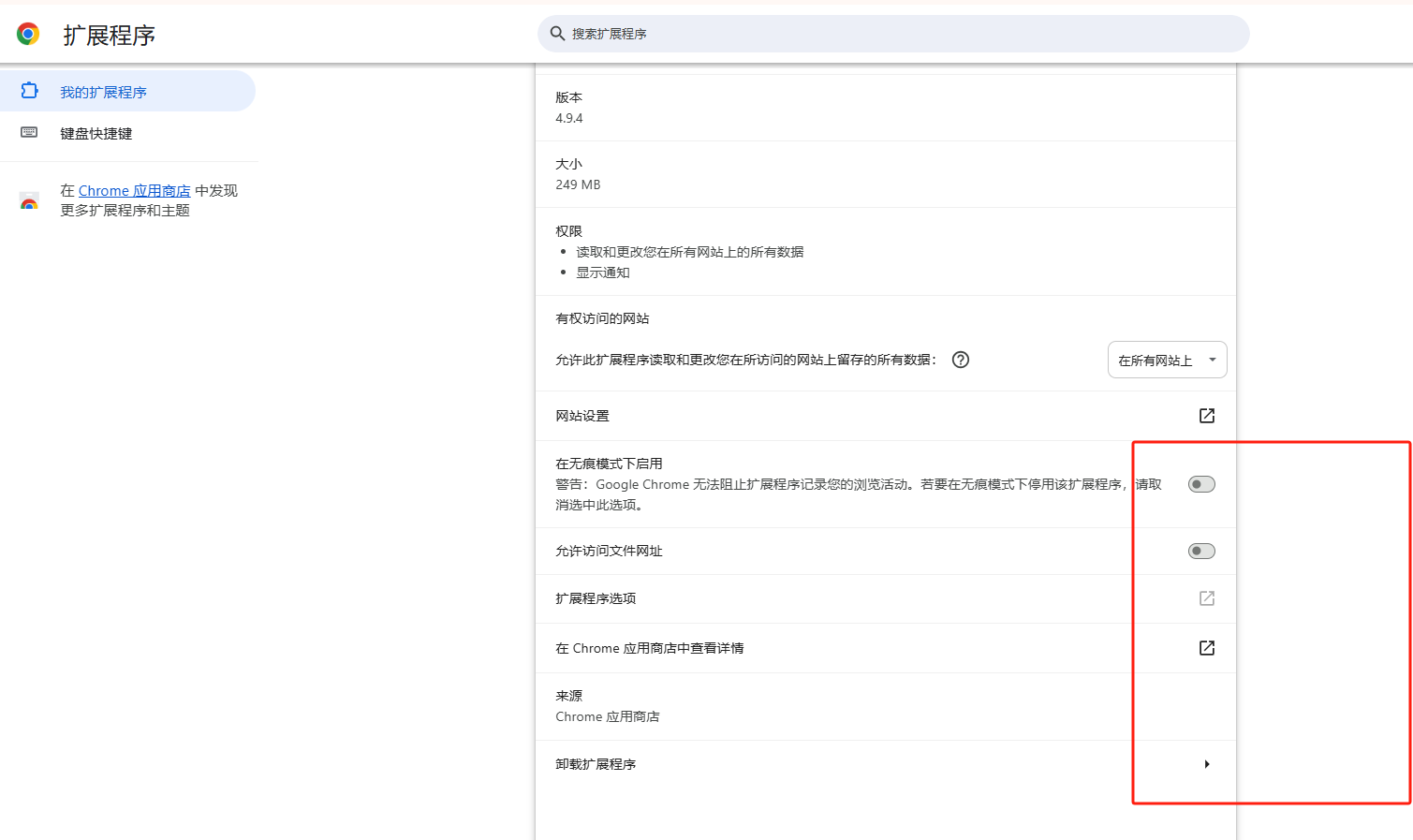Open 在 Chrome 应用商店中查看详情 link icon
The height and width of the screenshot is (840, 1413).
pyautogui.click(x=1207, y=648)
